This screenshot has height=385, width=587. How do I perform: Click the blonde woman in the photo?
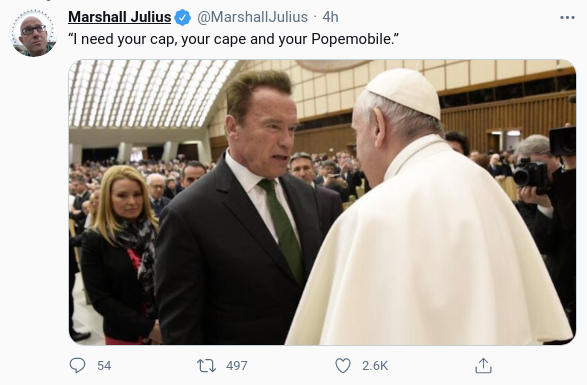point(119,254)
